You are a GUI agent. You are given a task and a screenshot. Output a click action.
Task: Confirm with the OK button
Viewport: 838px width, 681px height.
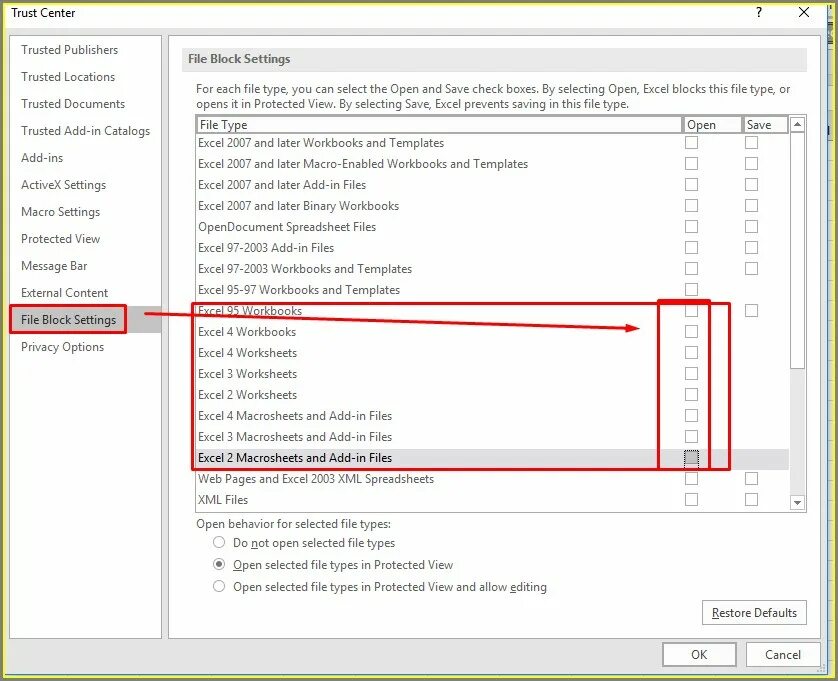click(699, 655)
